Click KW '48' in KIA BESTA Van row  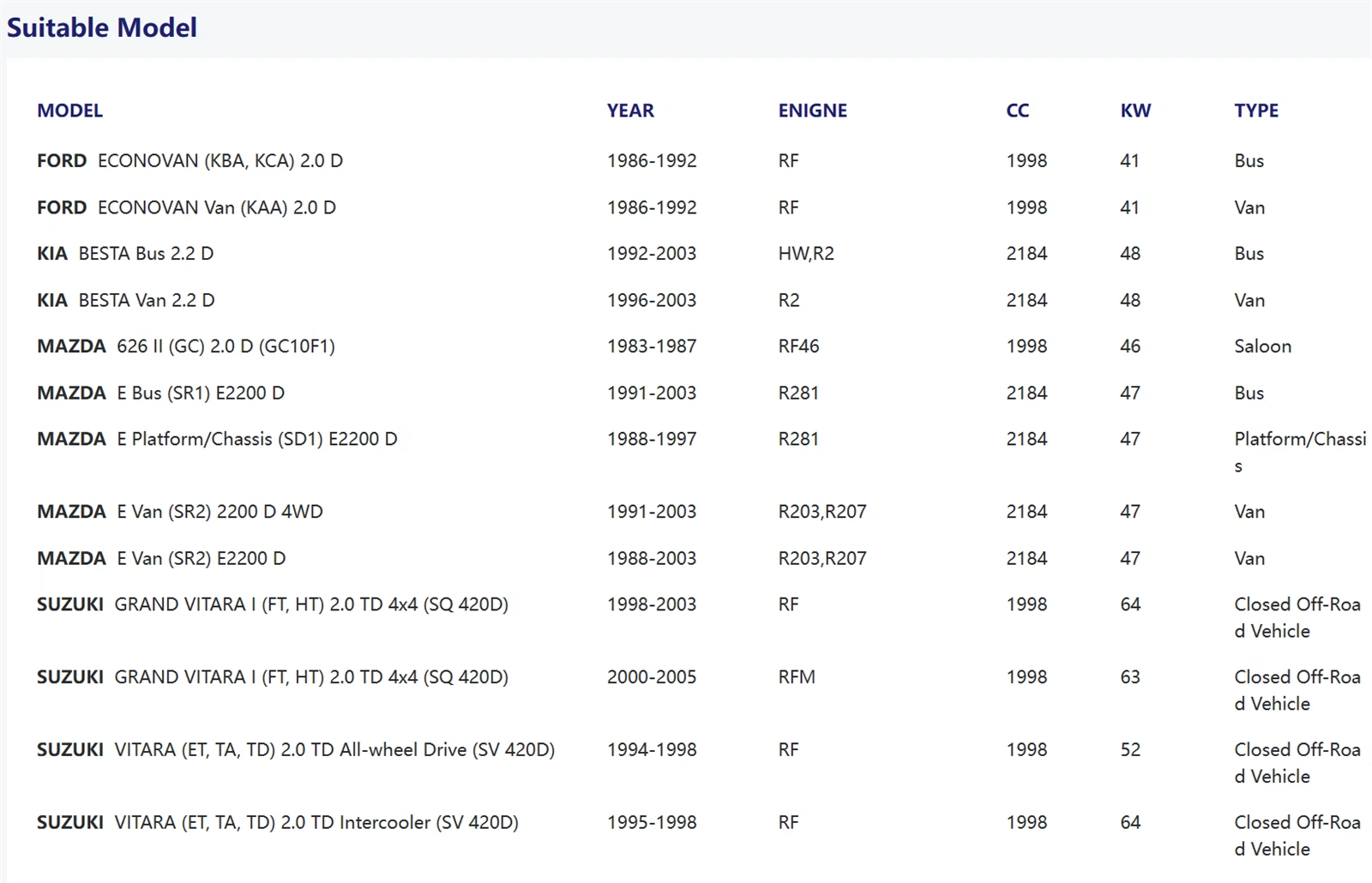pyautogui.click(x=1130, y=300)
